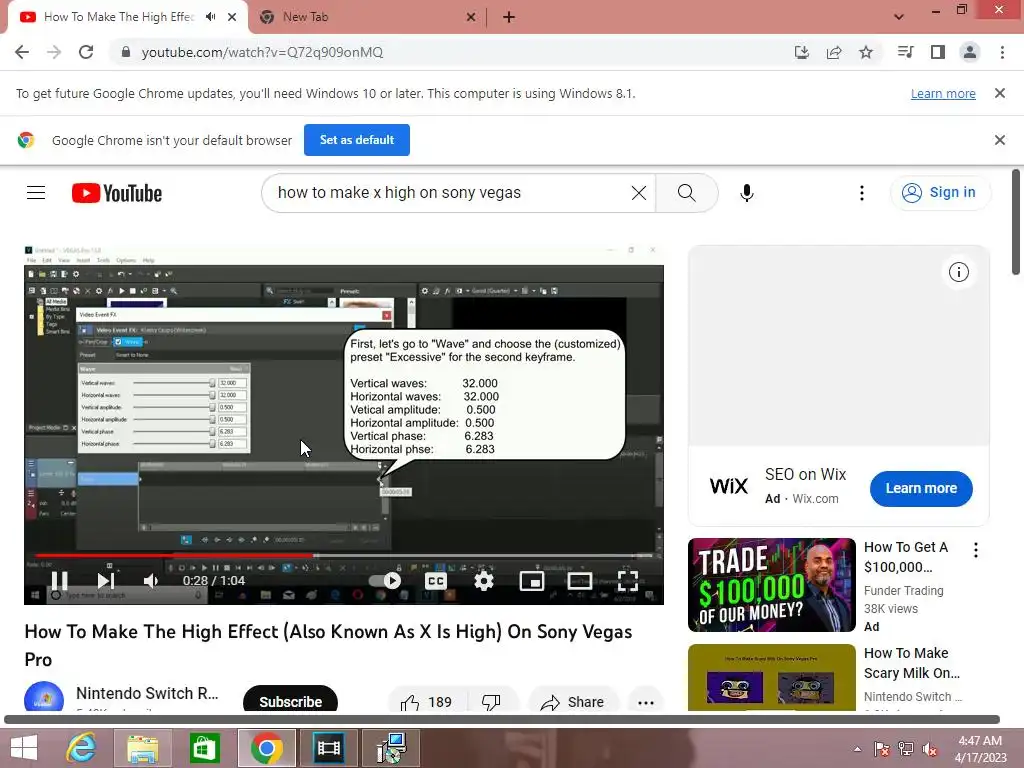Image resolution: width=1024 pixels, height=768 pixels.
Task: Subscribe to the channel
Action: click(290, 700)
